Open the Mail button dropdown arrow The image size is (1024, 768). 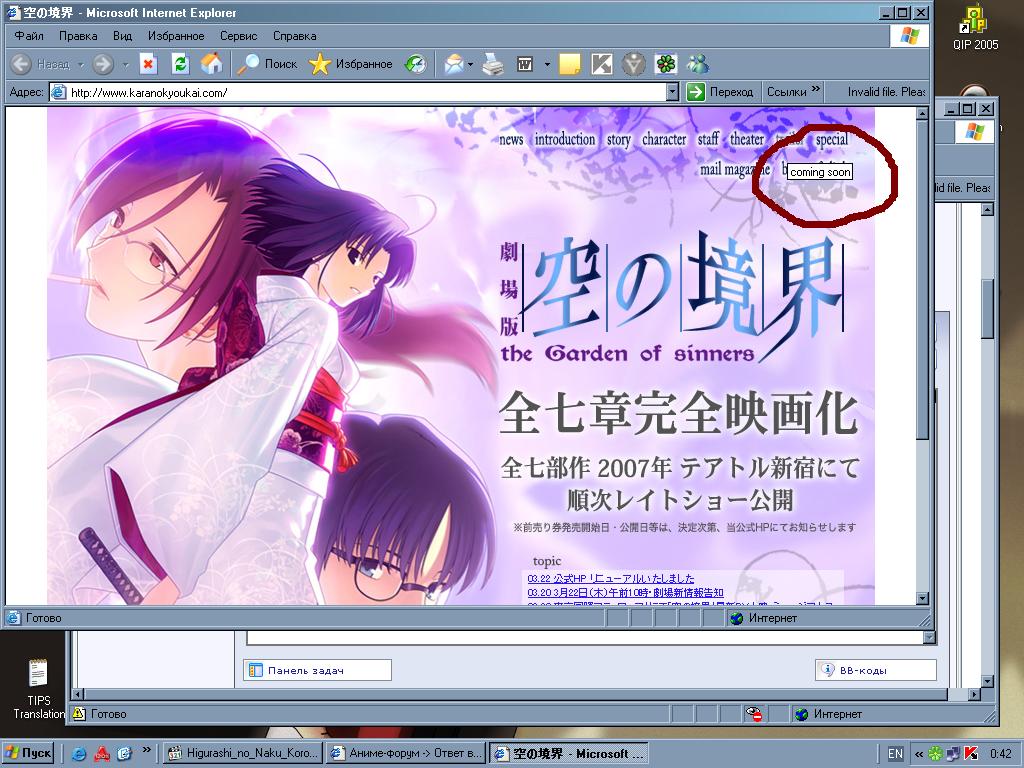pos(470,64)
